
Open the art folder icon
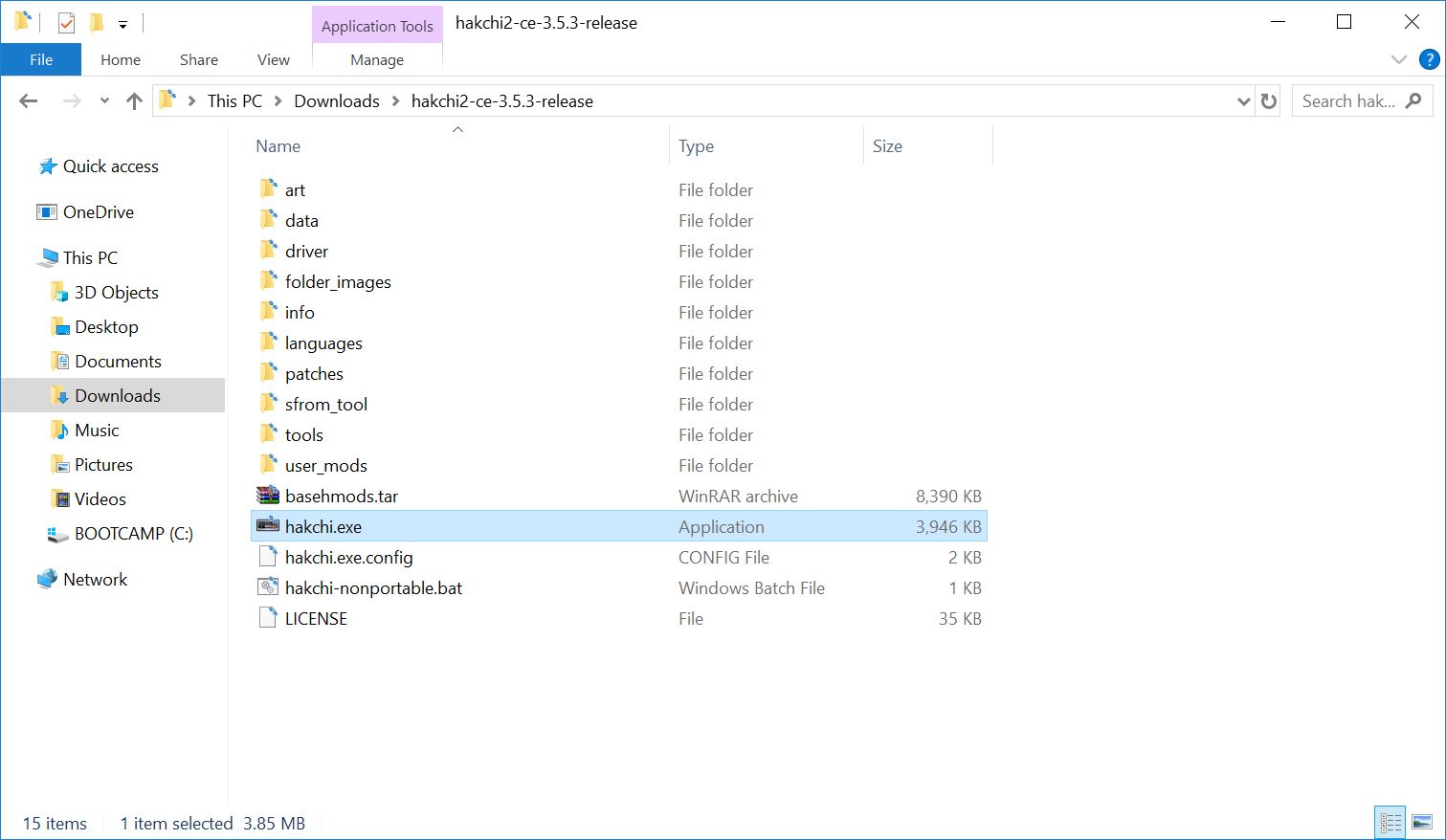(269, 189)
